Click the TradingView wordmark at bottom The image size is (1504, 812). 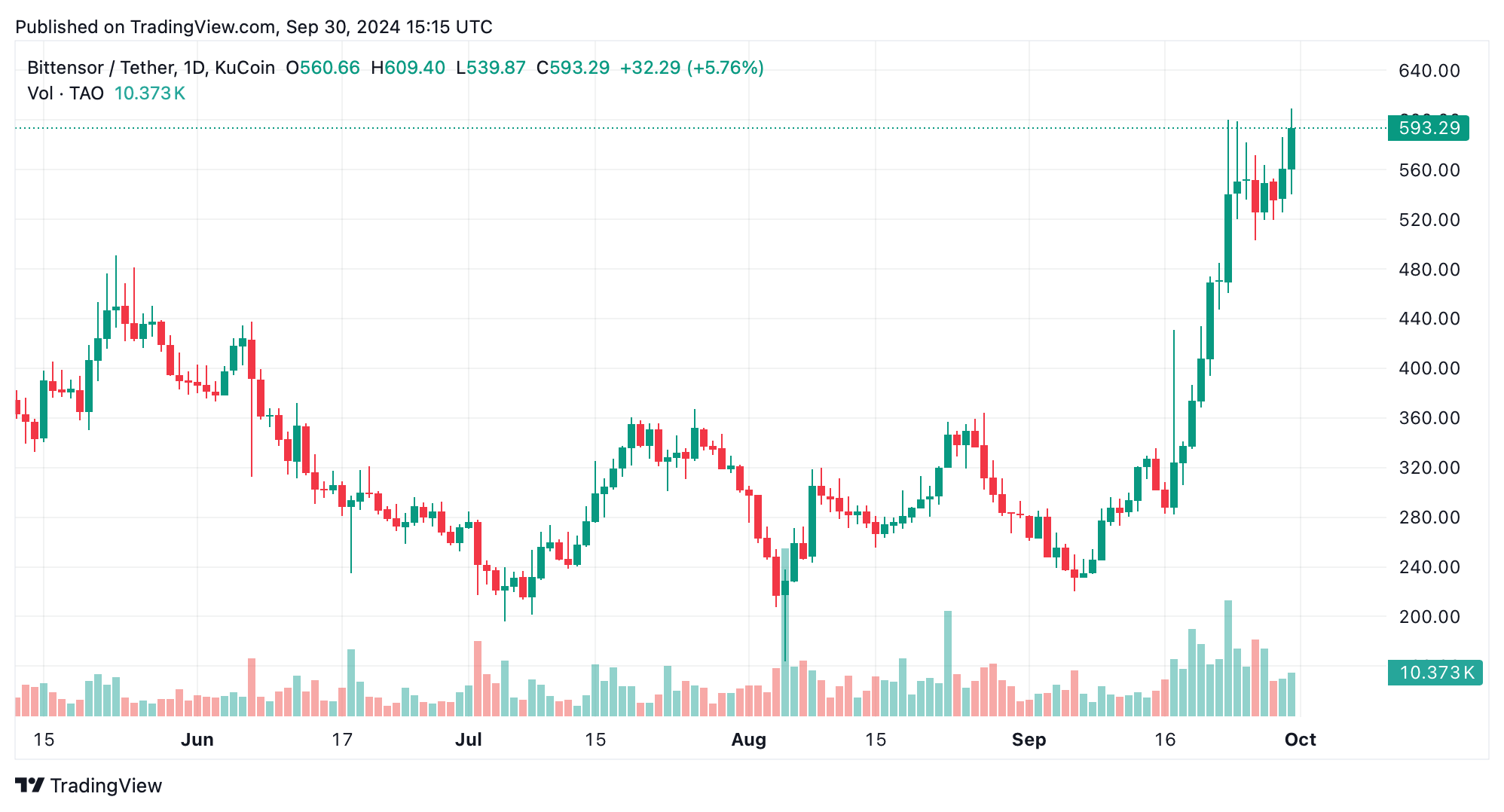point(106,786)
